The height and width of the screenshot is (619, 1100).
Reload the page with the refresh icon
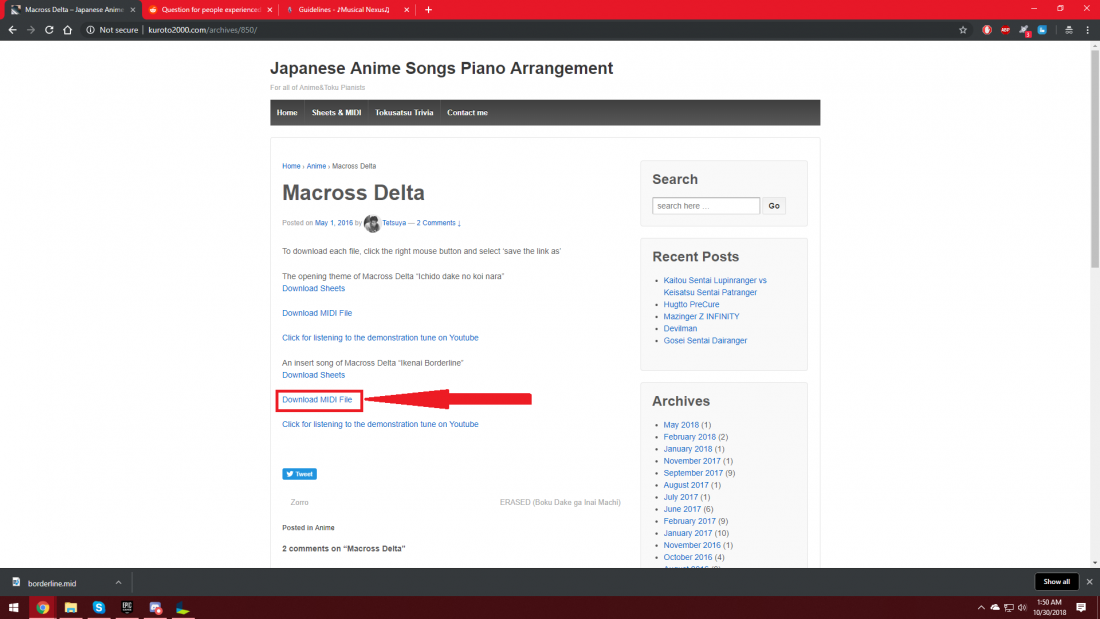(x=48, y=30)
